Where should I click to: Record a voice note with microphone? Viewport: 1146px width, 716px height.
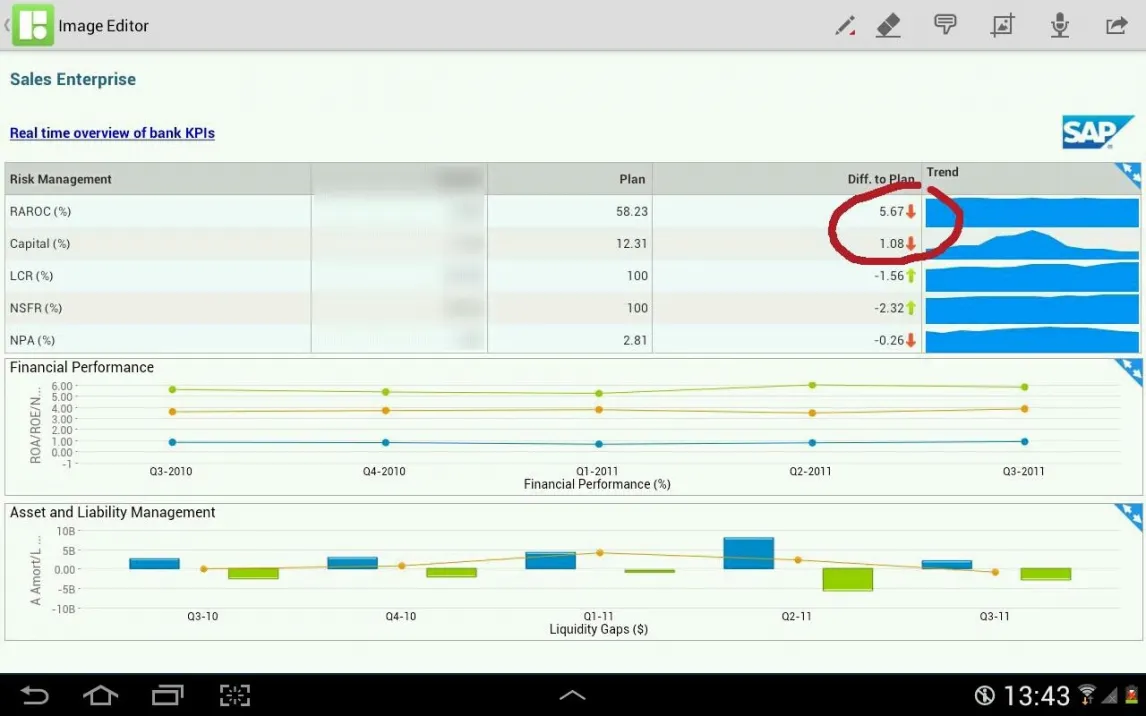[x=1060, y=26]
